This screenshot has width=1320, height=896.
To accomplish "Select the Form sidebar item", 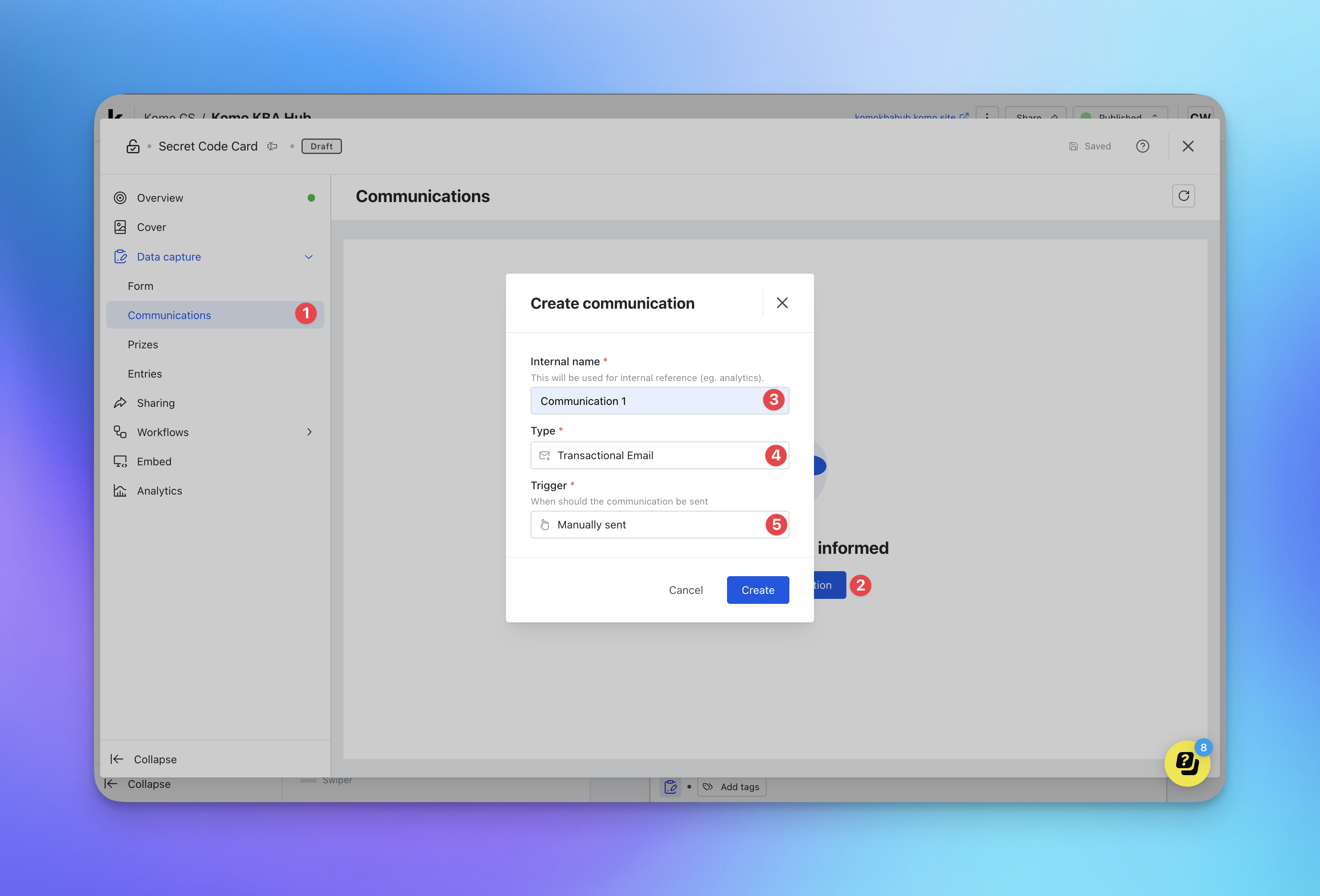I will [140, 286].
